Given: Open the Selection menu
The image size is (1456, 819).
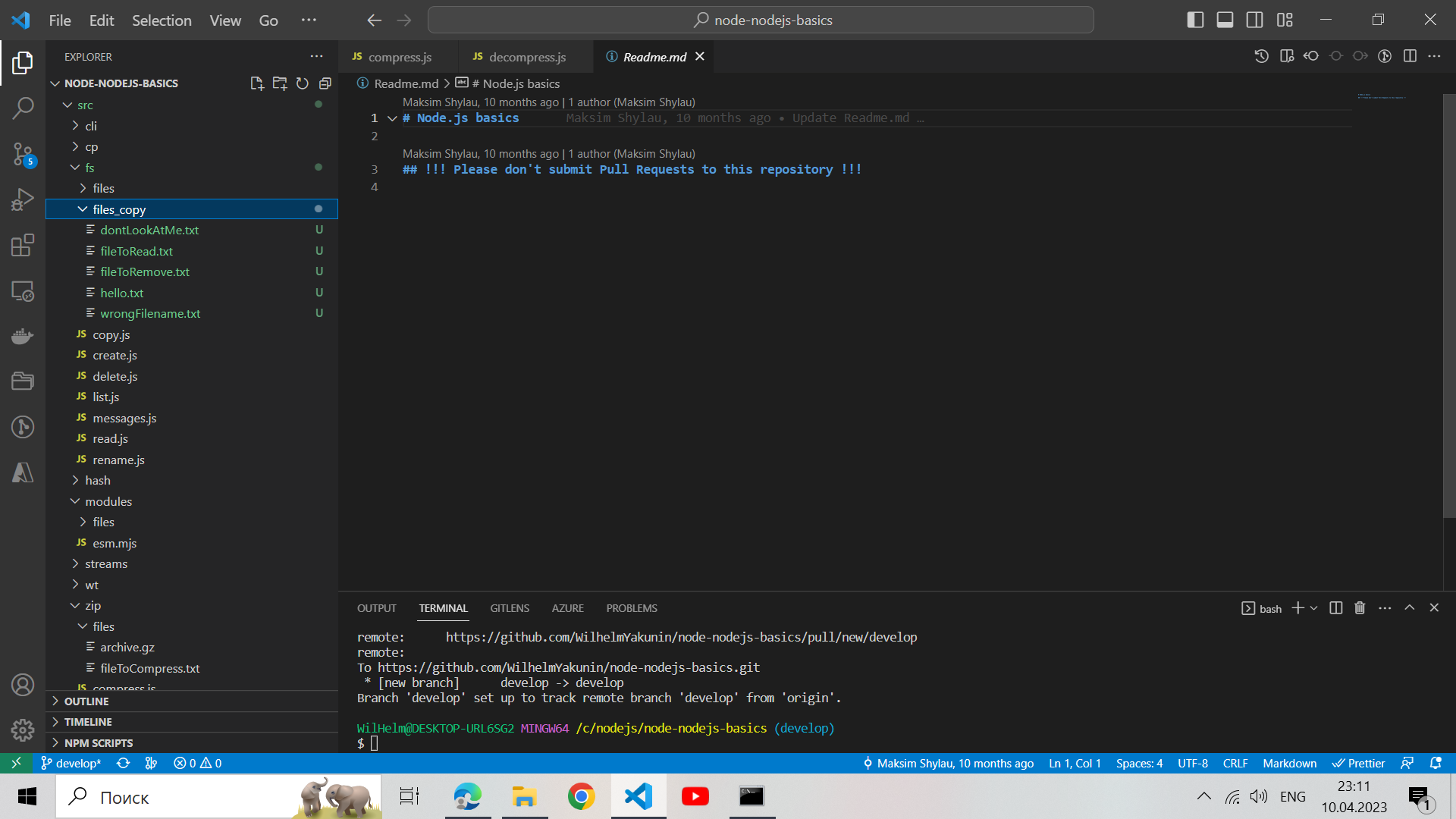Looking at the screenshot, I should [162, 20].
